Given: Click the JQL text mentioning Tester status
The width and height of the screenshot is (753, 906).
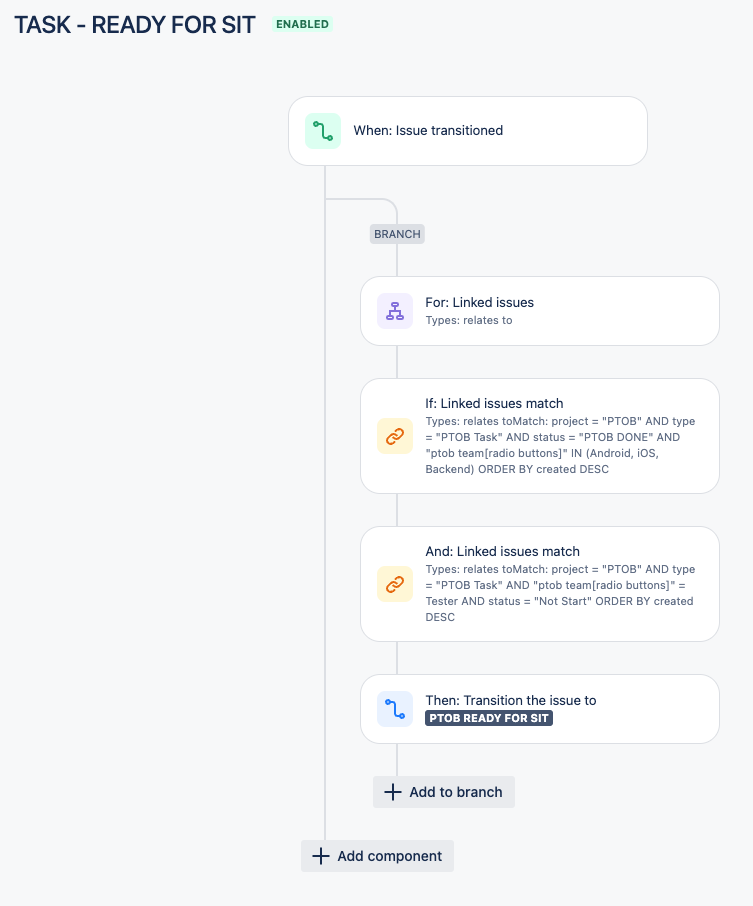Looking at the screenshot, I should coord(560,593).
